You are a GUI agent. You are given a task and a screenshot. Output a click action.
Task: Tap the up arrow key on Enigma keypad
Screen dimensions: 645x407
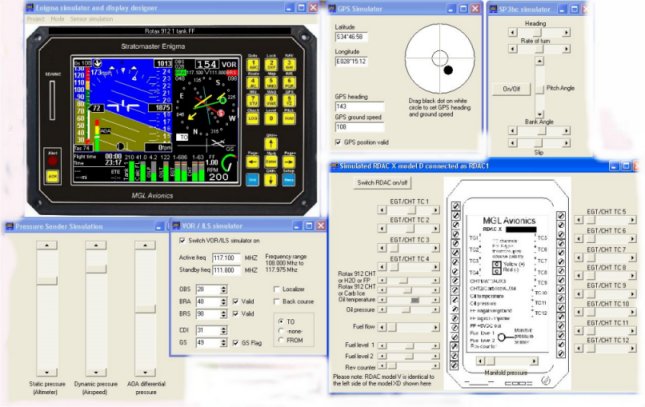pos(271,143)
